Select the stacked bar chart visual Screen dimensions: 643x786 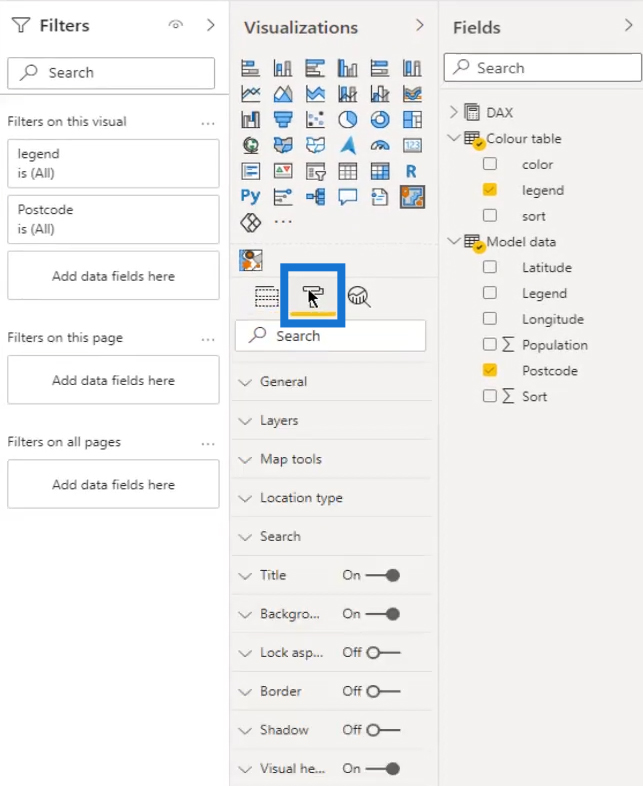pos(251,68)
